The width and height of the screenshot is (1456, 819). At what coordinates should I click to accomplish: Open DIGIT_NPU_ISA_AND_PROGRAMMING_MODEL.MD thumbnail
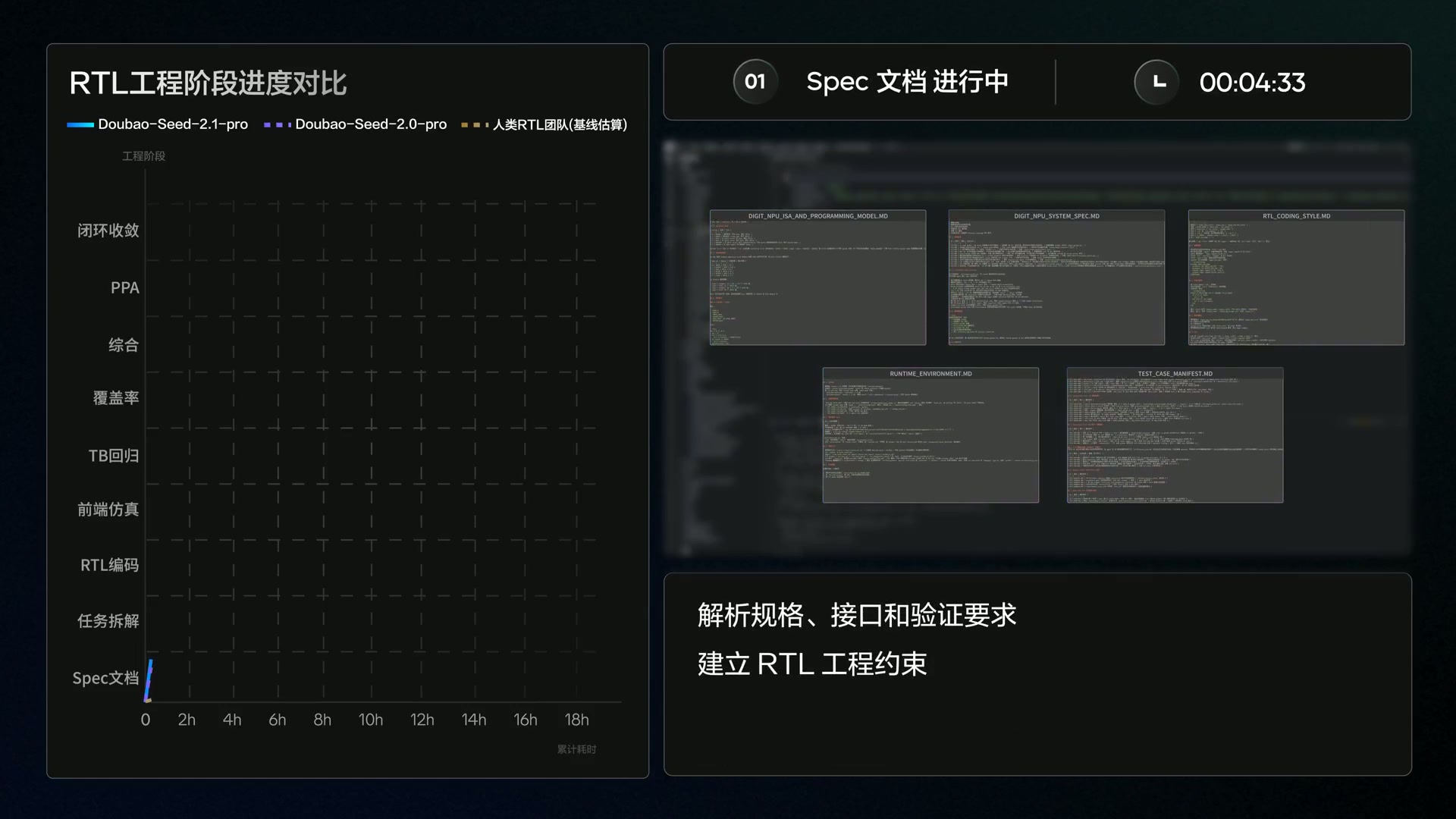pyautogui.click(x=817, y=278)
